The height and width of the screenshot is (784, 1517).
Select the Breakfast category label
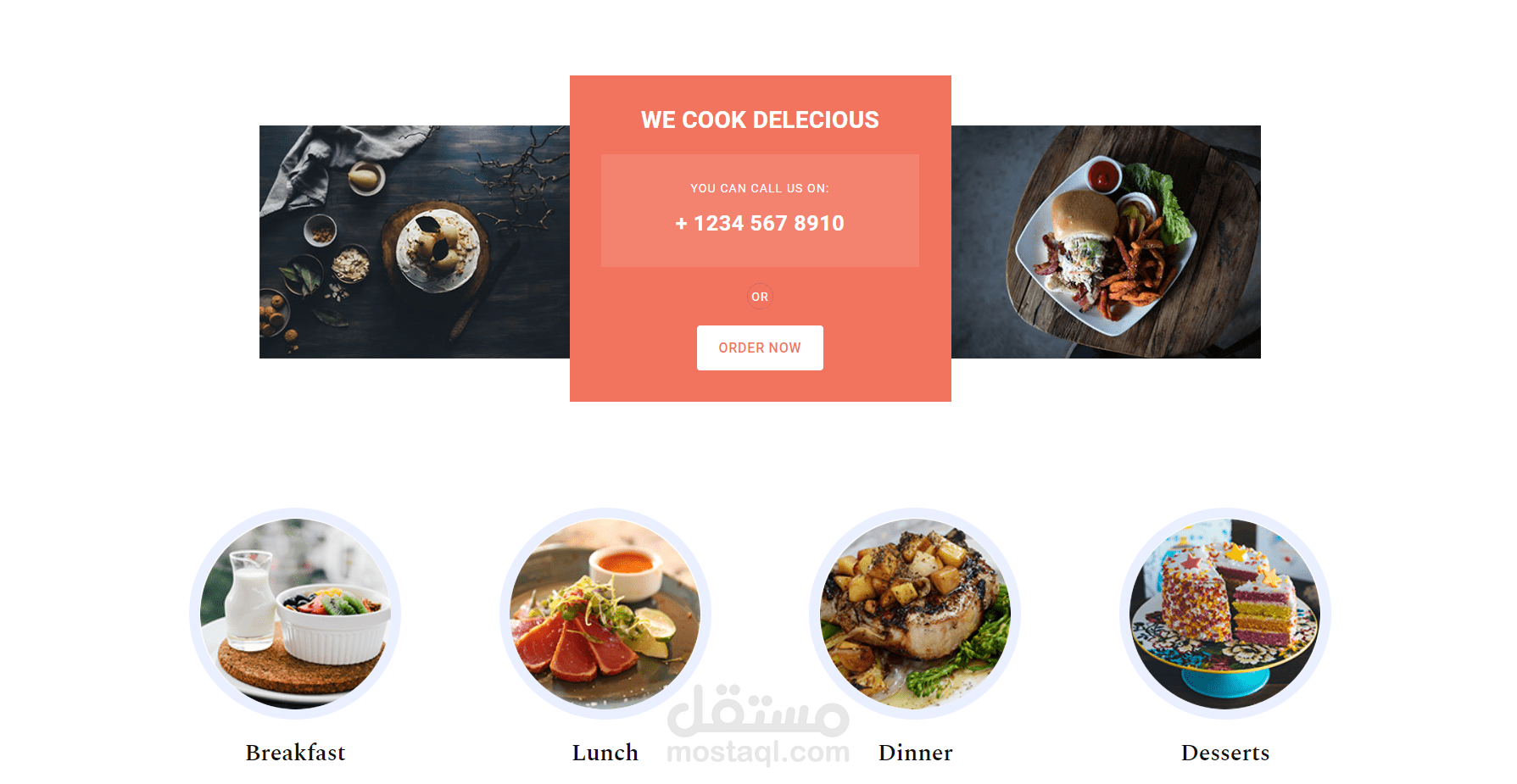tap(295, 753)
